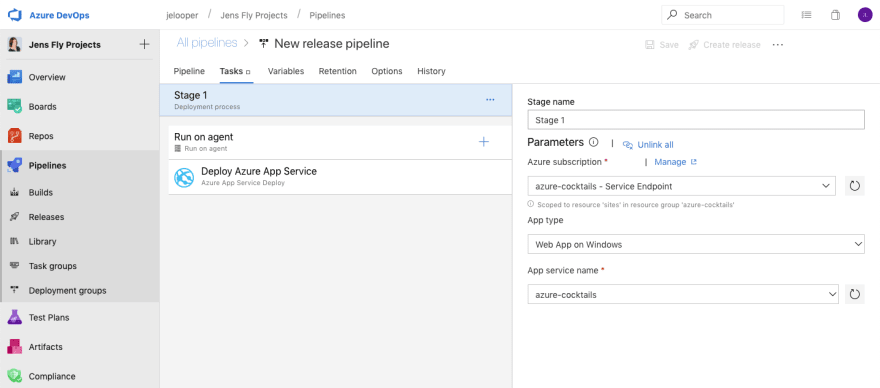This screenshot has height=388, width=880.
Task: Open the Compliance shield icon
Action: (x=14, y=376)
